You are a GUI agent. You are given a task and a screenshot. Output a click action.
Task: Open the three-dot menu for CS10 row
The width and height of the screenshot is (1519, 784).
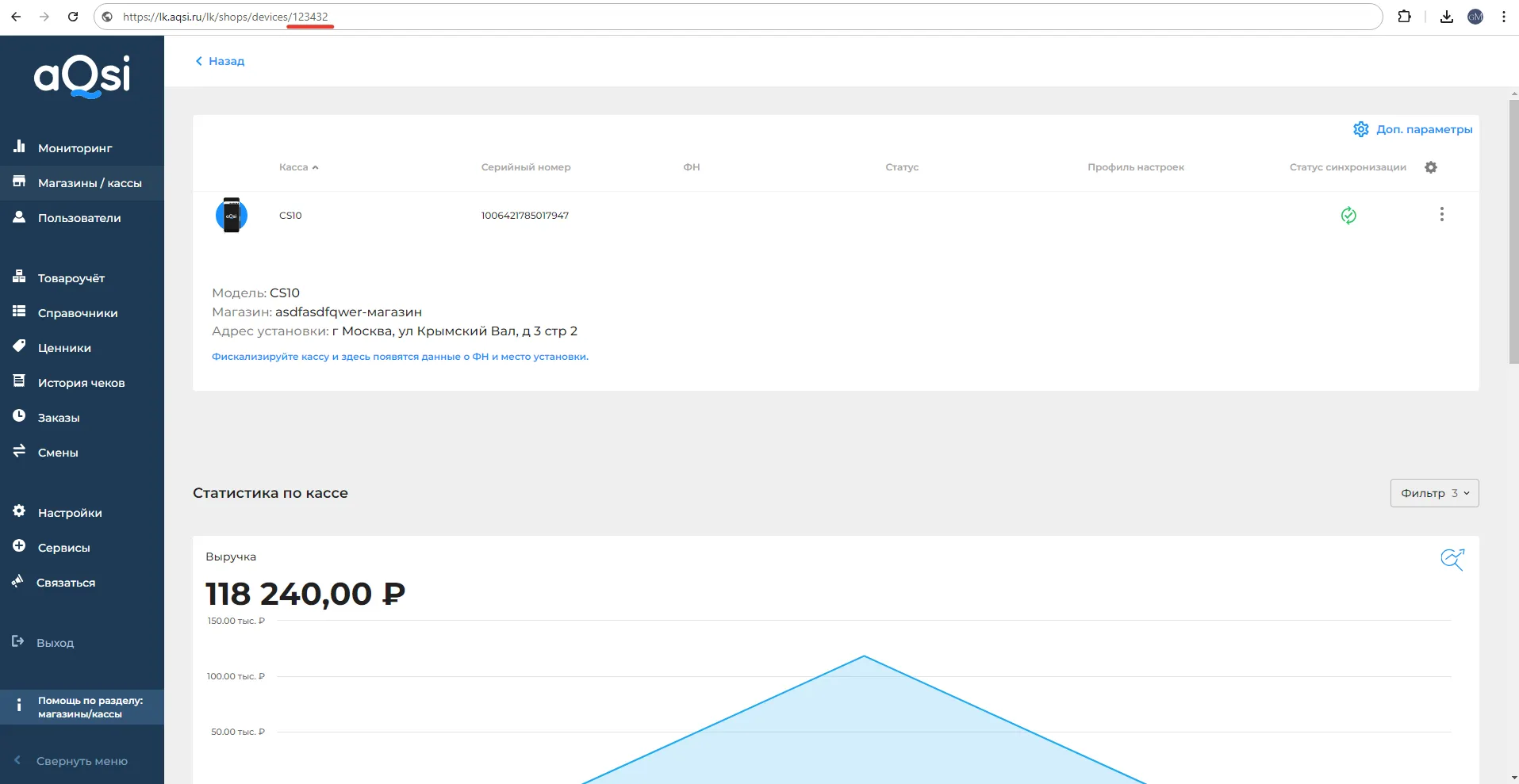(1441, 215)
